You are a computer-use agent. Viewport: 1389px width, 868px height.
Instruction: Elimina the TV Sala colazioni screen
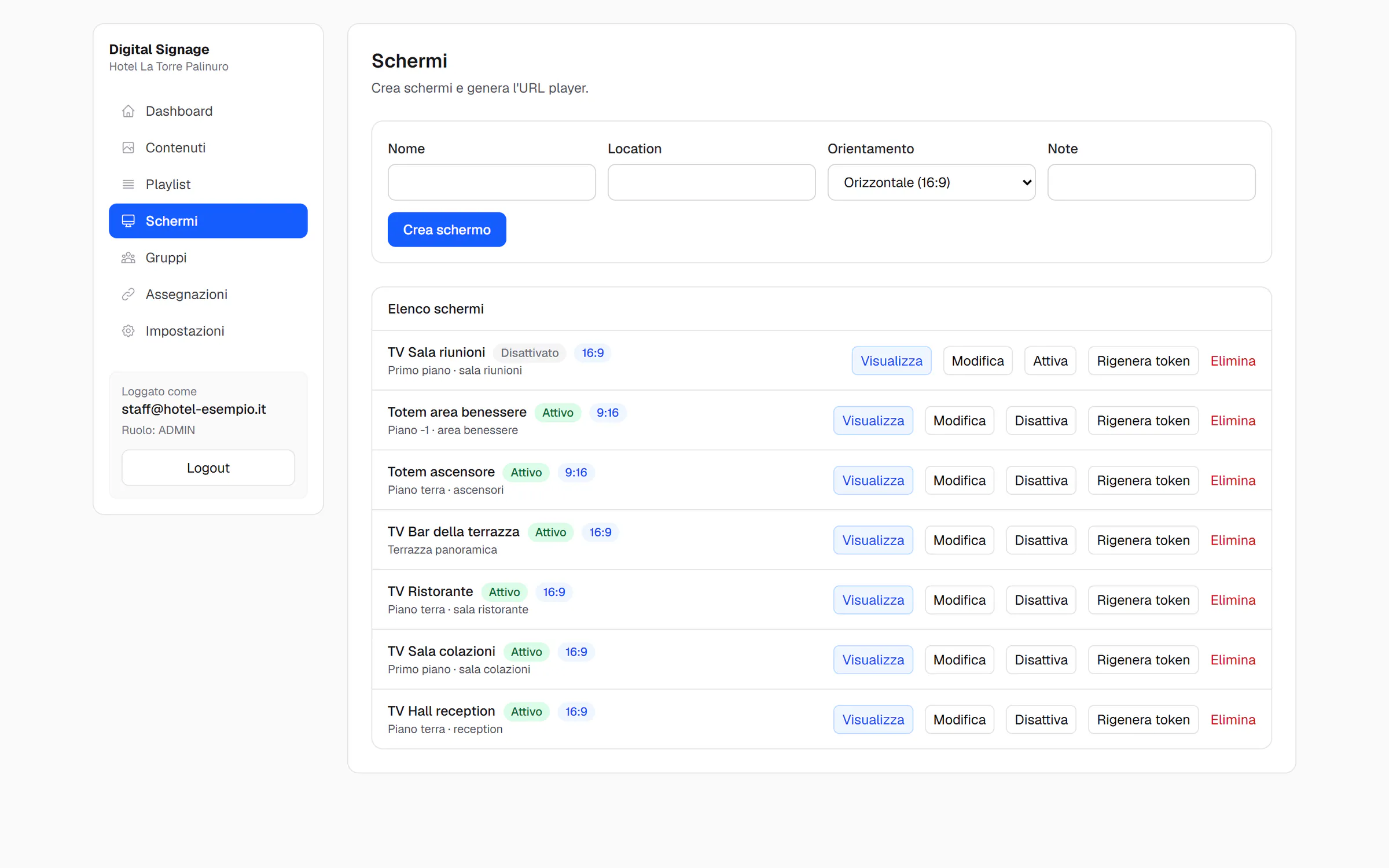point(1233,660)
